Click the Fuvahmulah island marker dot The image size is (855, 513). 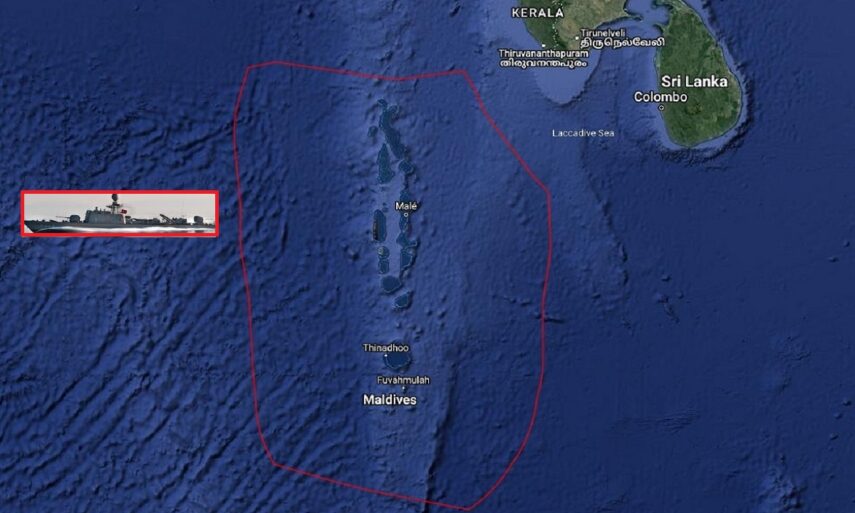coord(404,388)
